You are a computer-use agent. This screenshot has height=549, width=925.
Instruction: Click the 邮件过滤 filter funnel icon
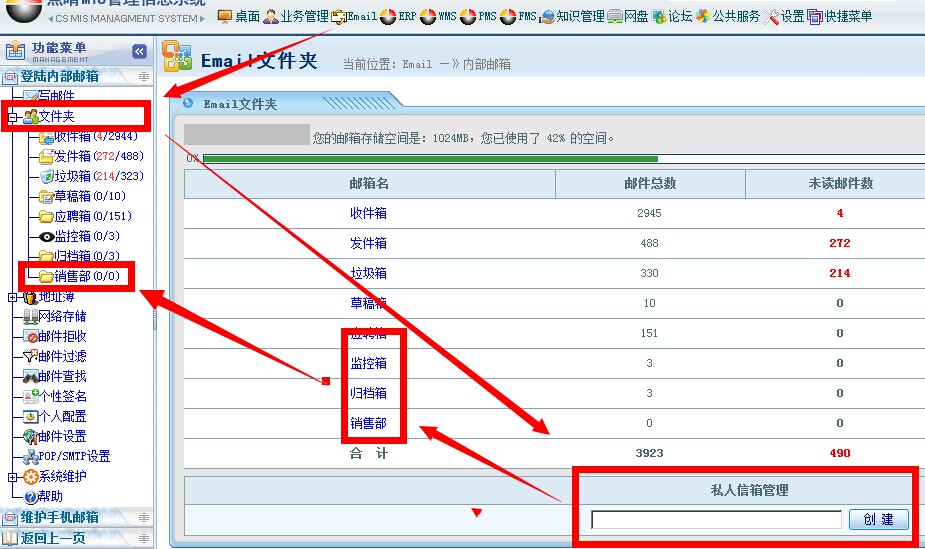point(31,357)
